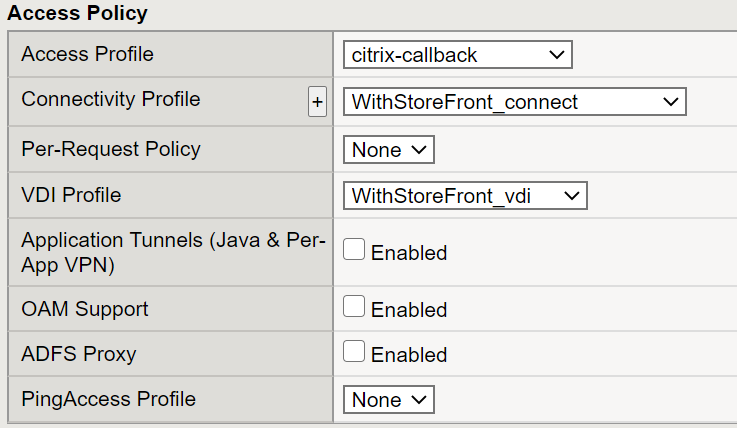
Task: Open the Per-Request Policy dropdown
Action: 388,150
